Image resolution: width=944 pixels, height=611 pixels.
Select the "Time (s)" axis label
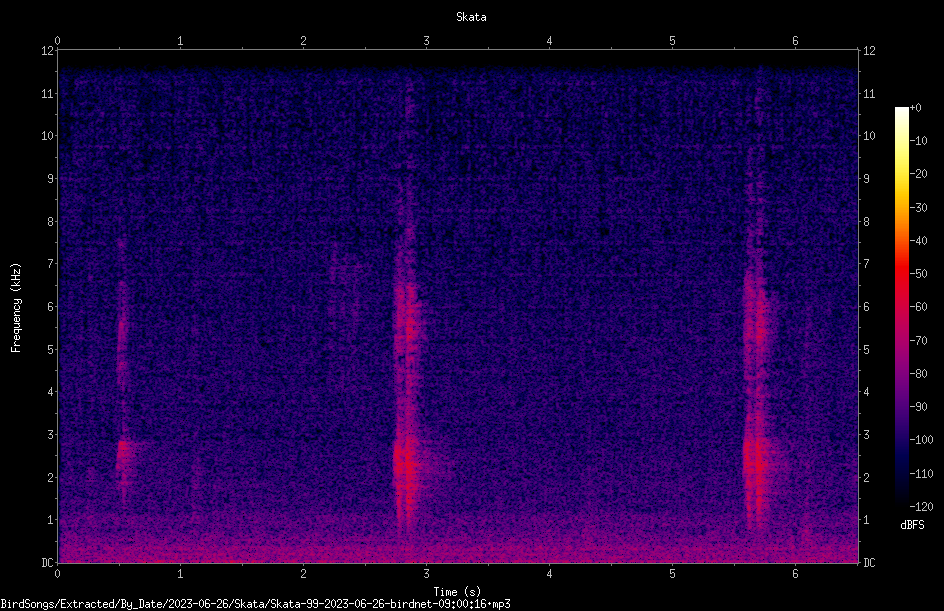457,592
